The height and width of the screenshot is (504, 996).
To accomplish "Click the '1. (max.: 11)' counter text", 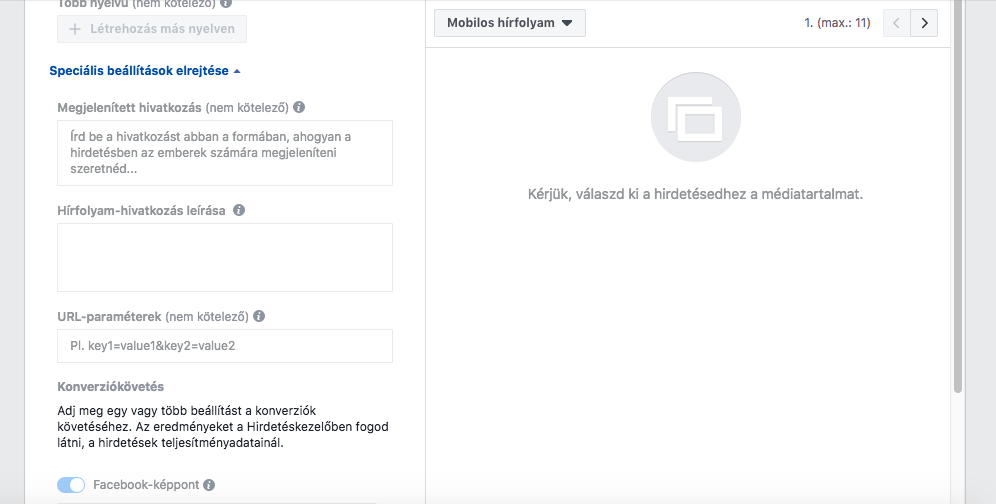I will (837, 23).
